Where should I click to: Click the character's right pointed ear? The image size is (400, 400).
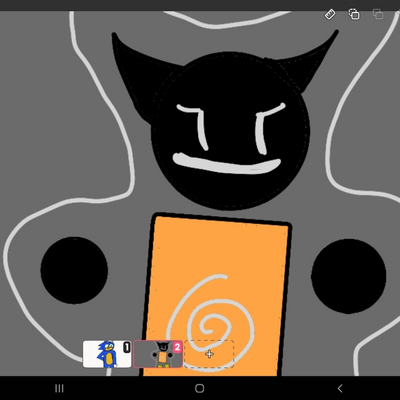[x=307, y=63]
